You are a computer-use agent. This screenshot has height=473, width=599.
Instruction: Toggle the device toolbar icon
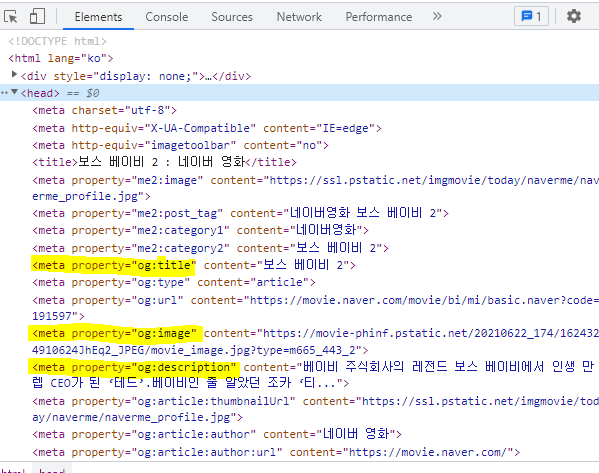37,16
